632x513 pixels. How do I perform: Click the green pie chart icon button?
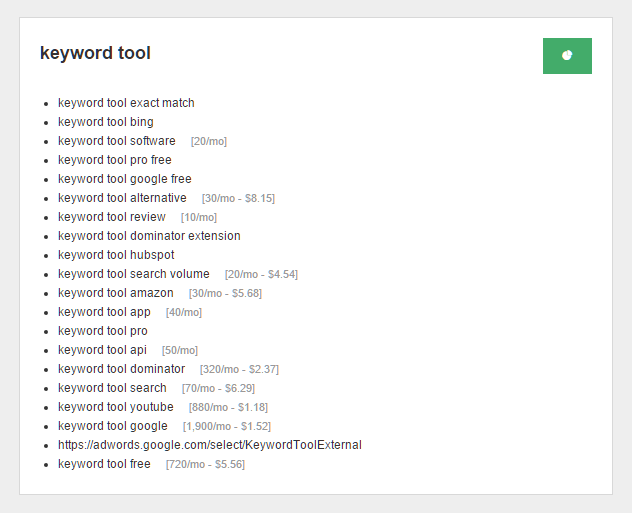(567, 56)
